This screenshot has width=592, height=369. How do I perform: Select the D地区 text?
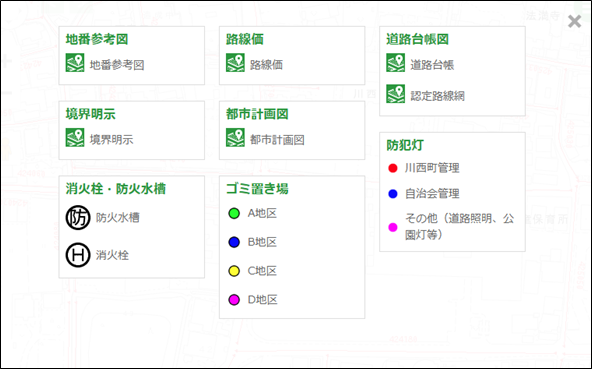(x=262, y=300)
